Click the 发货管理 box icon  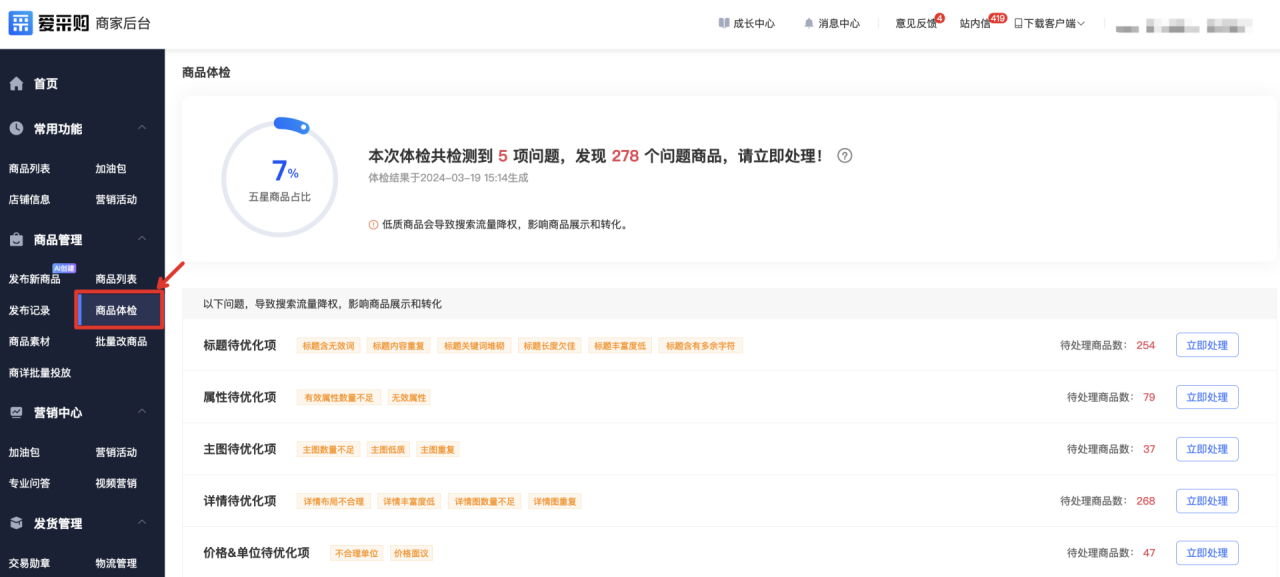tap(16, 524)
